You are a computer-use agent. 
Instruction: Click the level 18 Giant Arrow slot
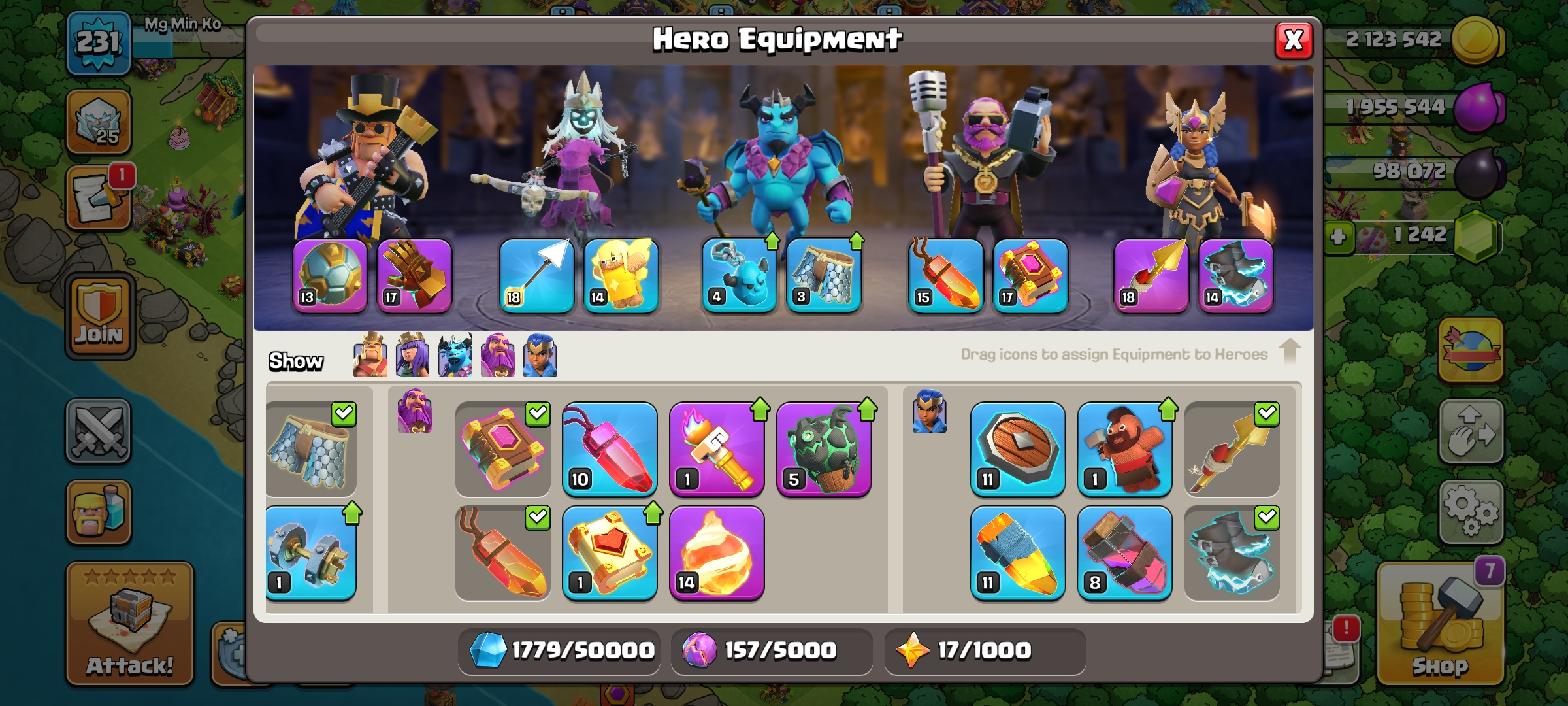[x=536, y=275]
